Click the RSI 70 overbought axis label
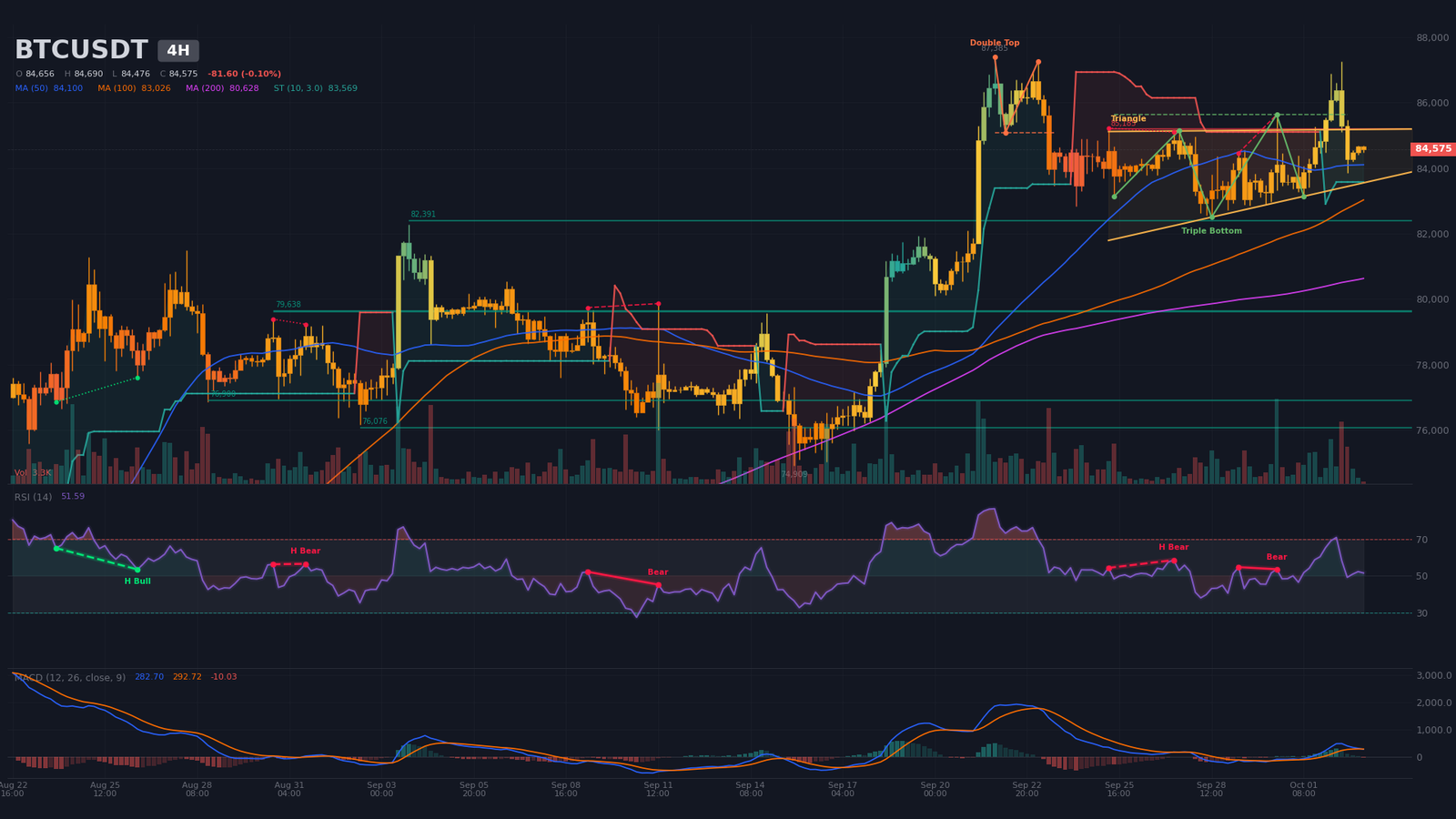Viewport: 1456px width, 819px height. click(x=1421, y=541)
